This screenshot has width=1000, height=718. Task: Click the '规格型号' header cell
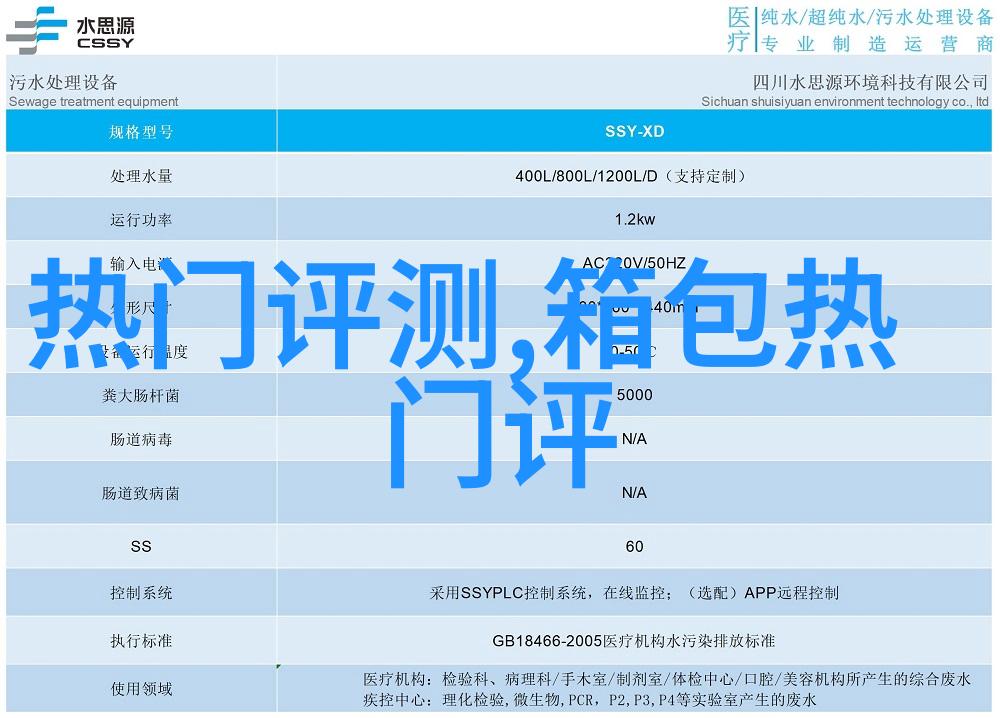point(141,132)
